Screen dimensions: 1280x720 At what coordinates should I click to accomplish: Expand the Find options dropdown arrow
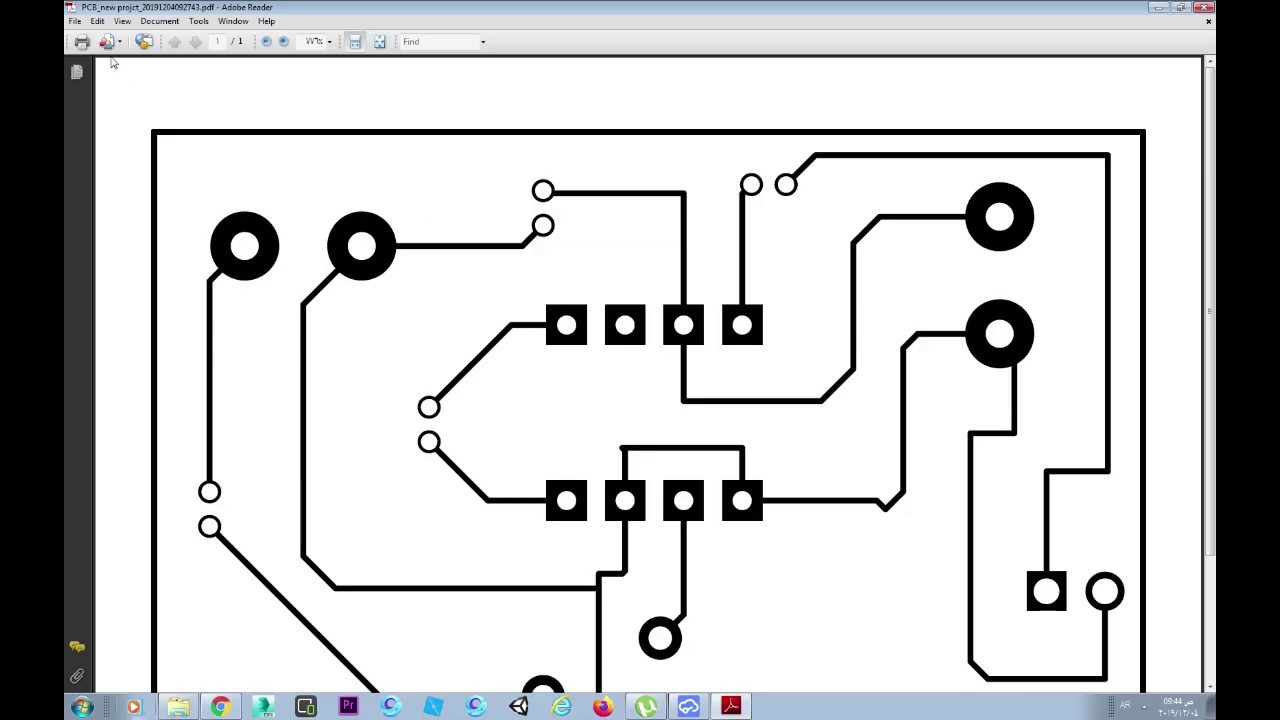(x=483, y=42)
